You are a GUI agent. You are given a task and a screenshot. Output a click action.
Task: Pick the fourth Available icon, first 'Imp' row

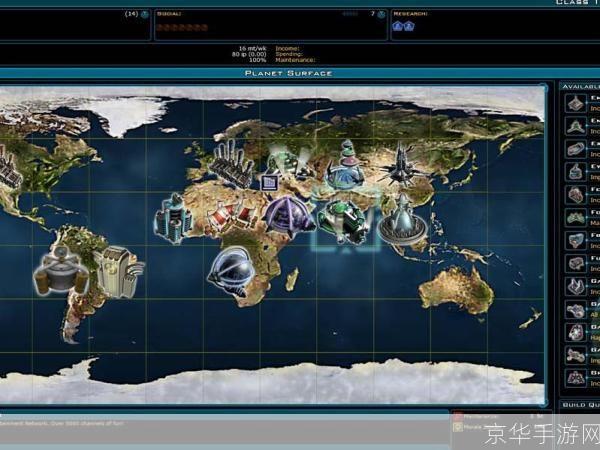click(x=576, y=172)
